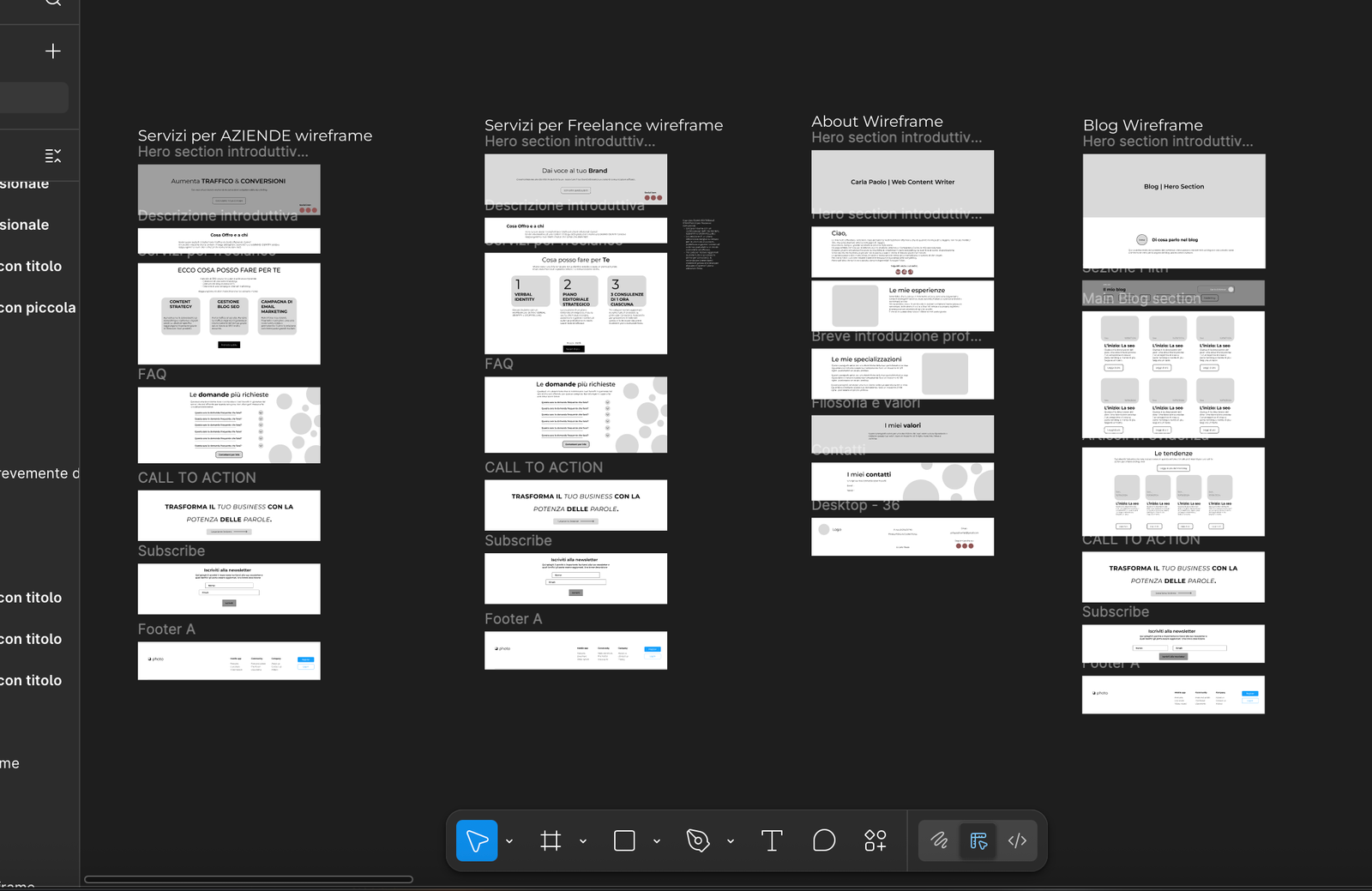The image size is (1372, 891).
Task: Click the 'Blog Wireframe' section title
Action: (1142, 125)
